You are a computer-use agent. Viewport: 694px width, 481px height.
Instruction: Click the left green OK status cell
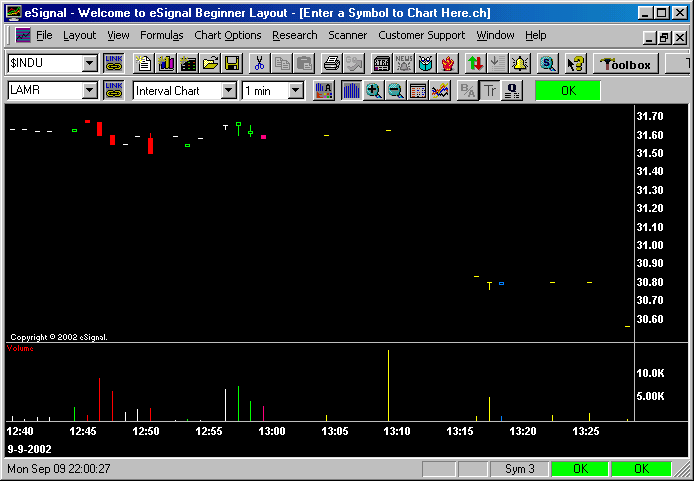[x=580, y=469]
